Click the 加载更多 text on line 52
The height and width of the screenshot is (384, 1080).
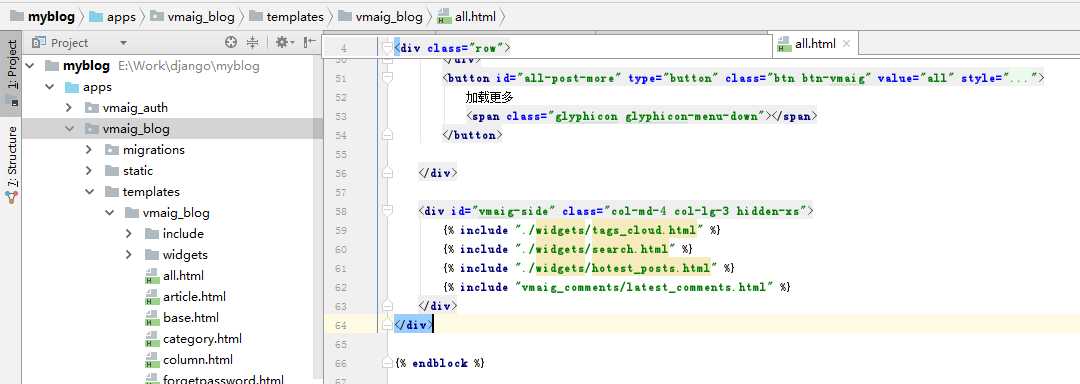[x=490, y=97]
